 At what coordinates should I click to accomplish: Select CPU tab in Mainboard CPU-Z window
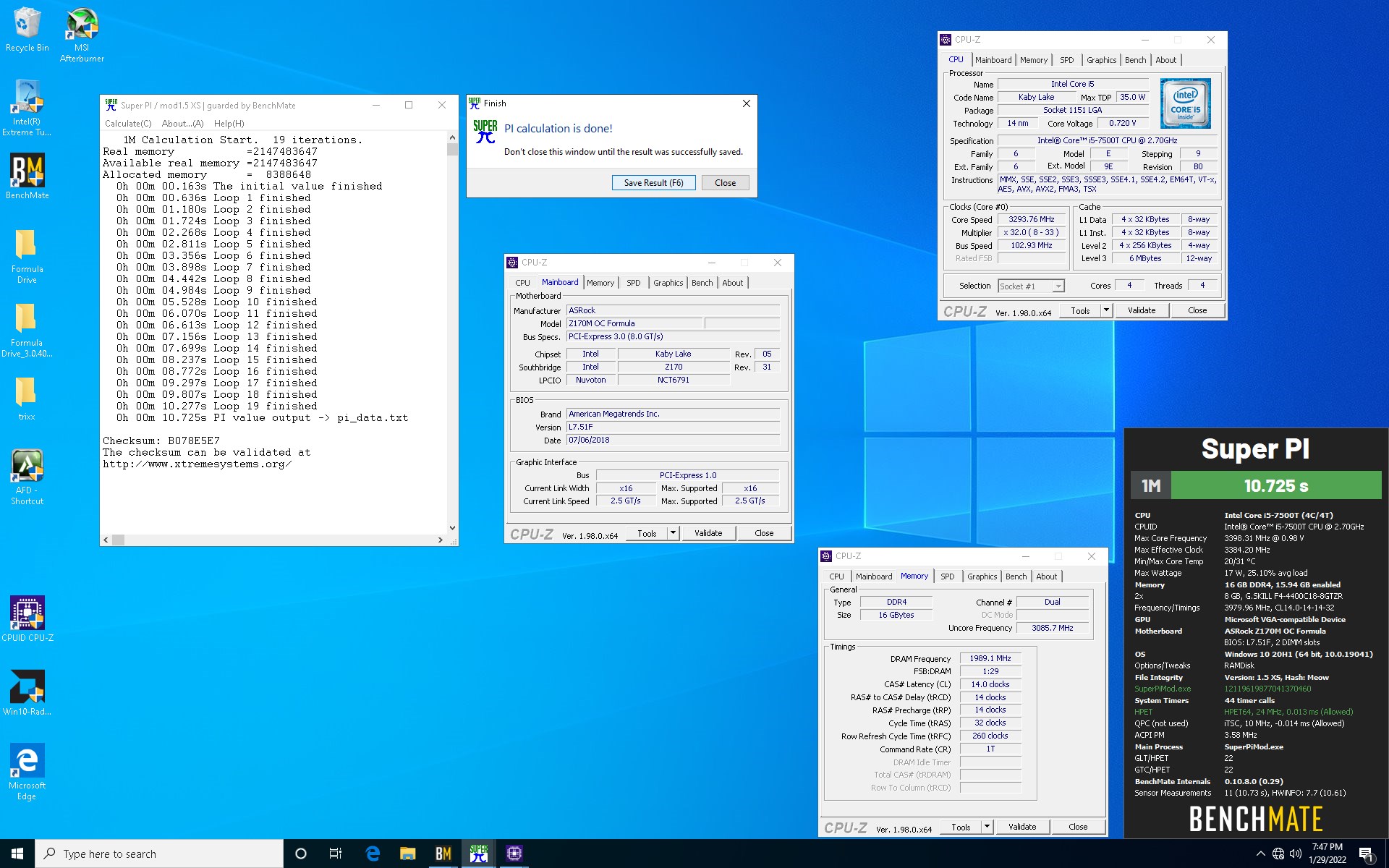click(x=522, y=283)
